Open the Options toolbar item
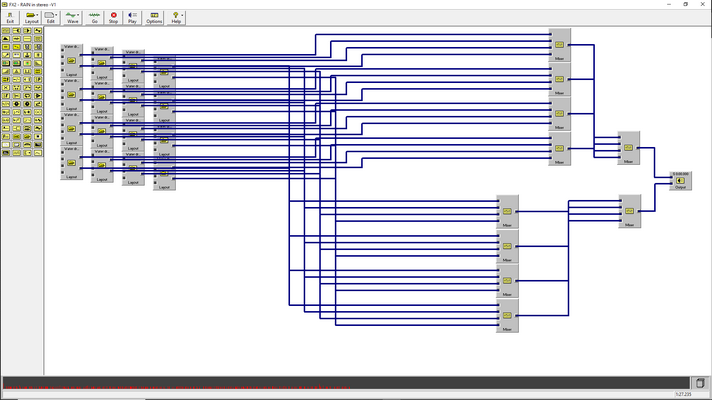The width and height of the screenshot is (712, 400). coord(154,18)
